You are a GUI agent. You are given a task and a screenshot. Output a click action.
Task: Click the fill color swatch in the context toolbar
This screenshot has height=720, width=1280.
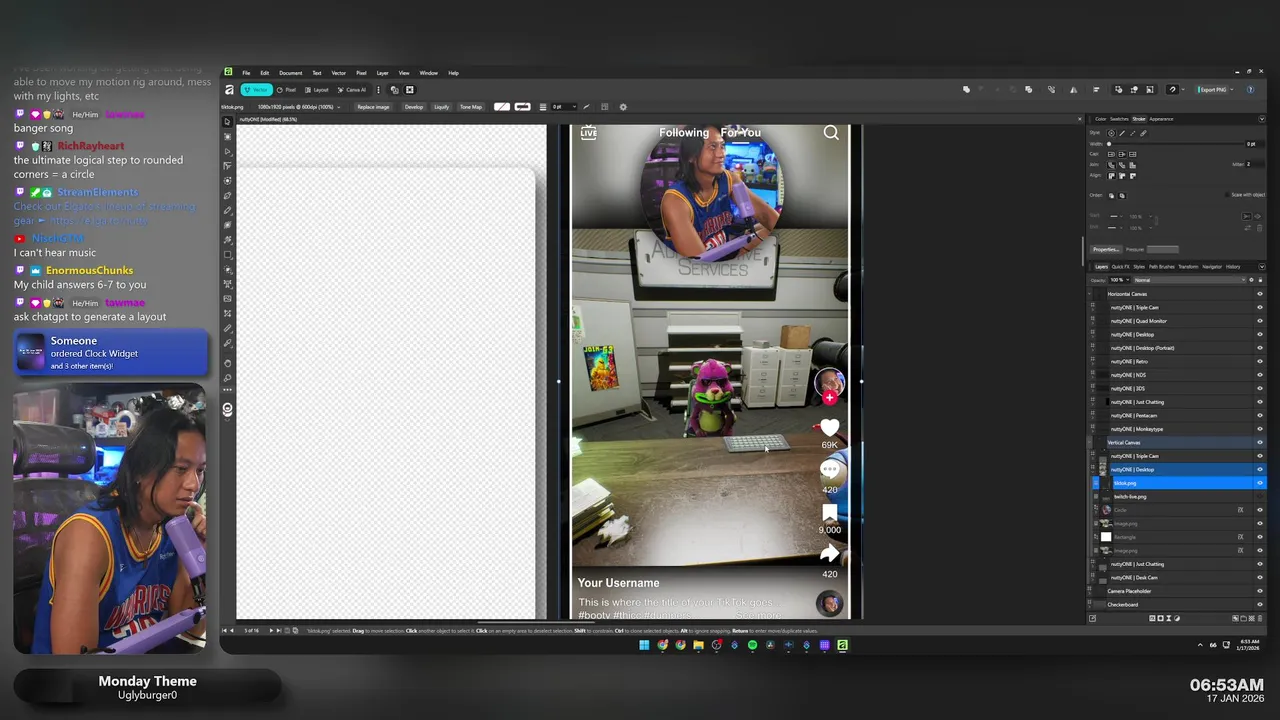pyautogui.click(x=502, y=107)
